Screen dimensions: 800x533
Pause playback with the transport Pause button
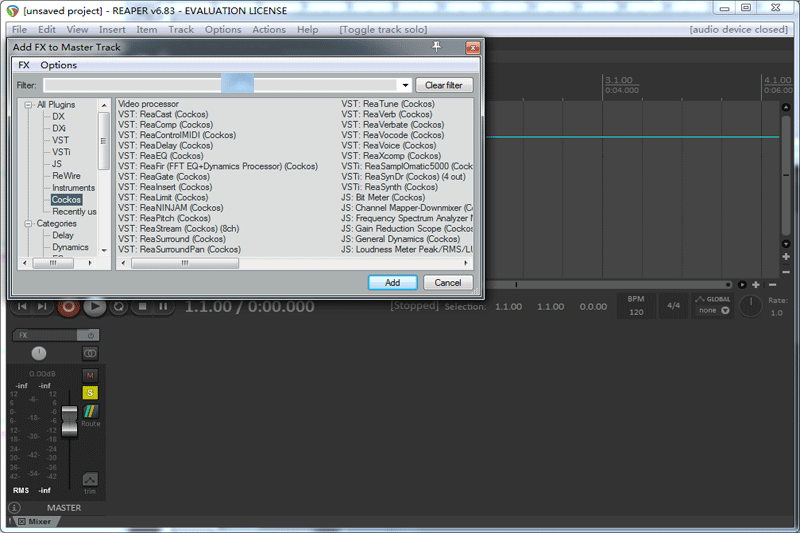click(x=163, y=307)
